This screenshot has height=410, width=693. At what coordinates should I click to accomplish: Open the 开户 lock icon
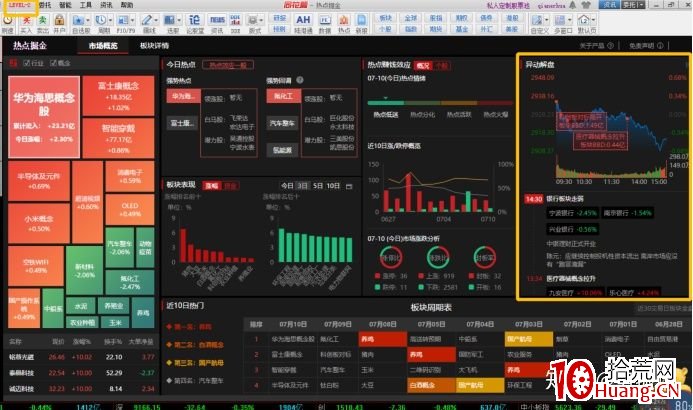(59, 20)
